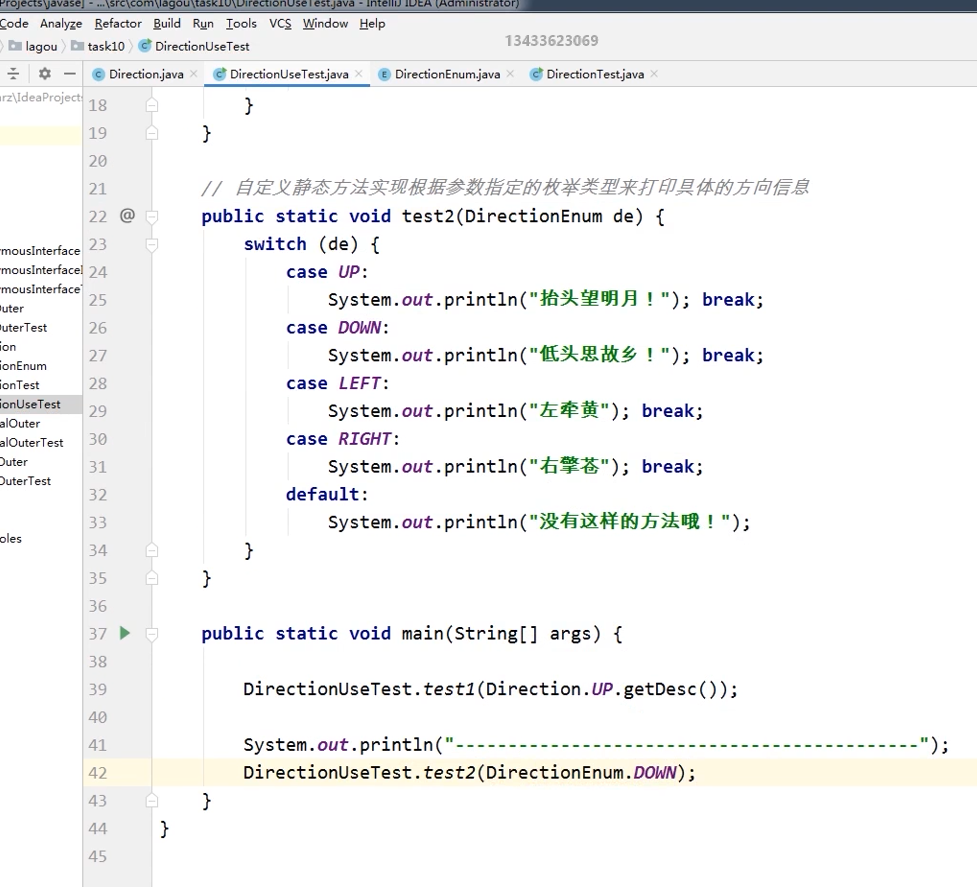Collapse the main method at line 37
977x887 pixels.
pos(151,634)
